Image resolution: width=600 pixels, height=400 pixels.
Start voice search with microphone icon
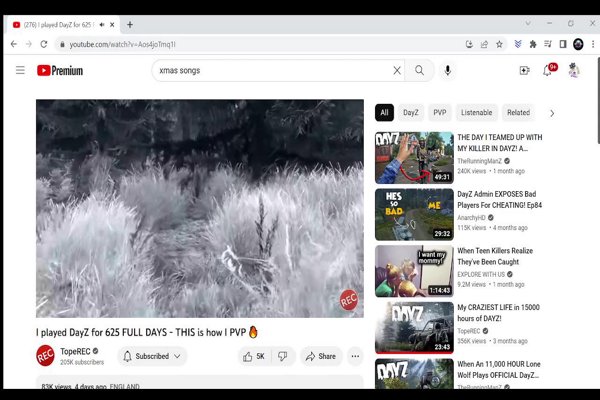(x=447, y=70)
